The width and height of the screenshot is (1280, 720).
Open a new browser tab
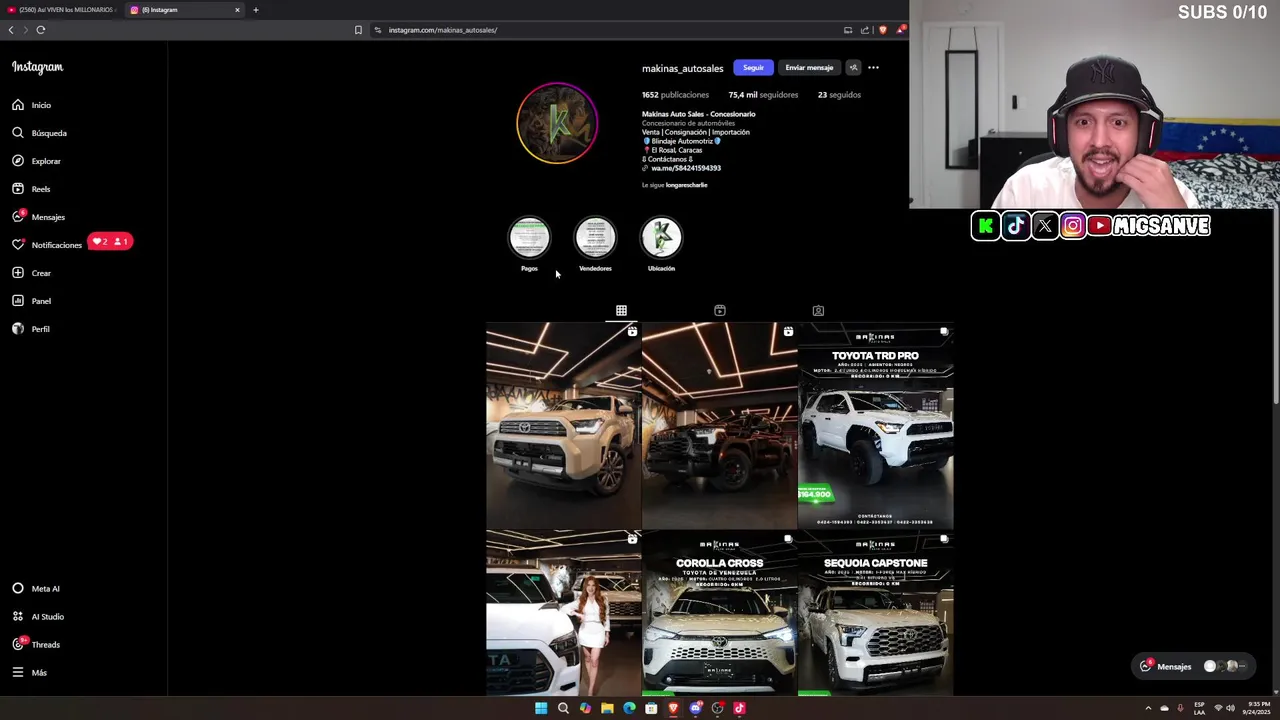click(255, 10)
